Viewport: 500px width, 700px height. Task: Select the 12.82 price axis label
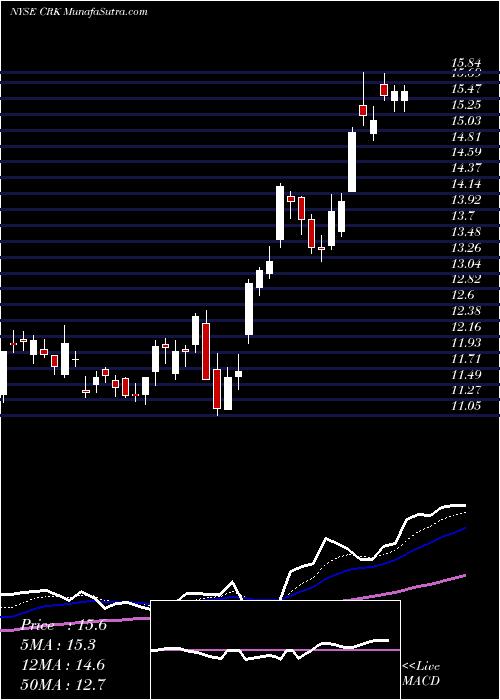point(465,279)
